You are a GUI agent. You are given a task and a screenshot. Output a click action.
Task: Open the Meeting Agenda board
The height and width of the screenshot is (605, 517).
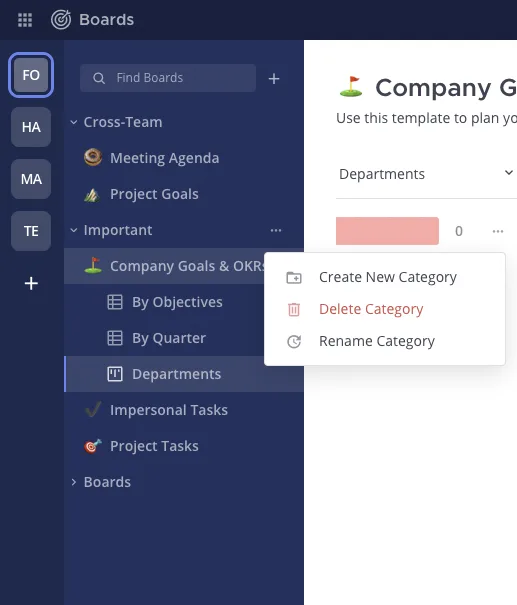[184, 158]
